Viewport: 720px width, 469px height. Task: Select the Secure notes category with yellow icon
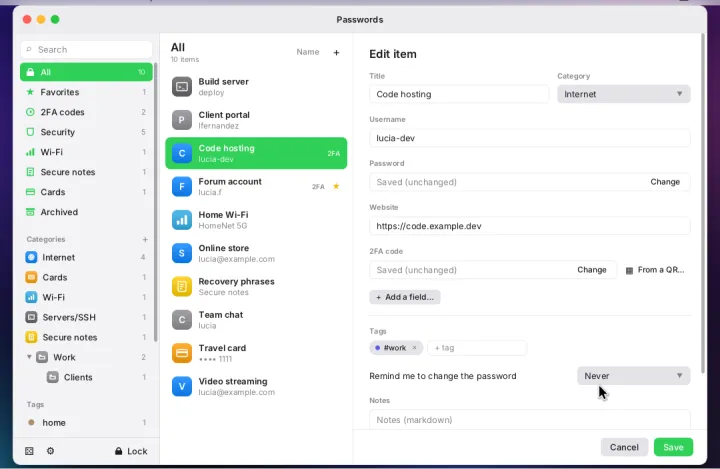click(86, 337)
